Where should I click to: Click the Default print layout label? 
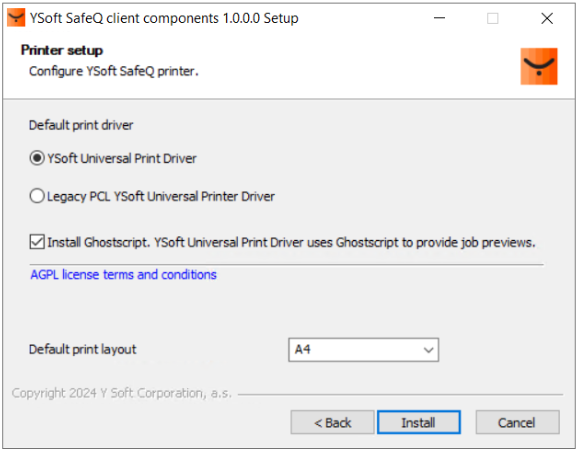click(83, 349)
